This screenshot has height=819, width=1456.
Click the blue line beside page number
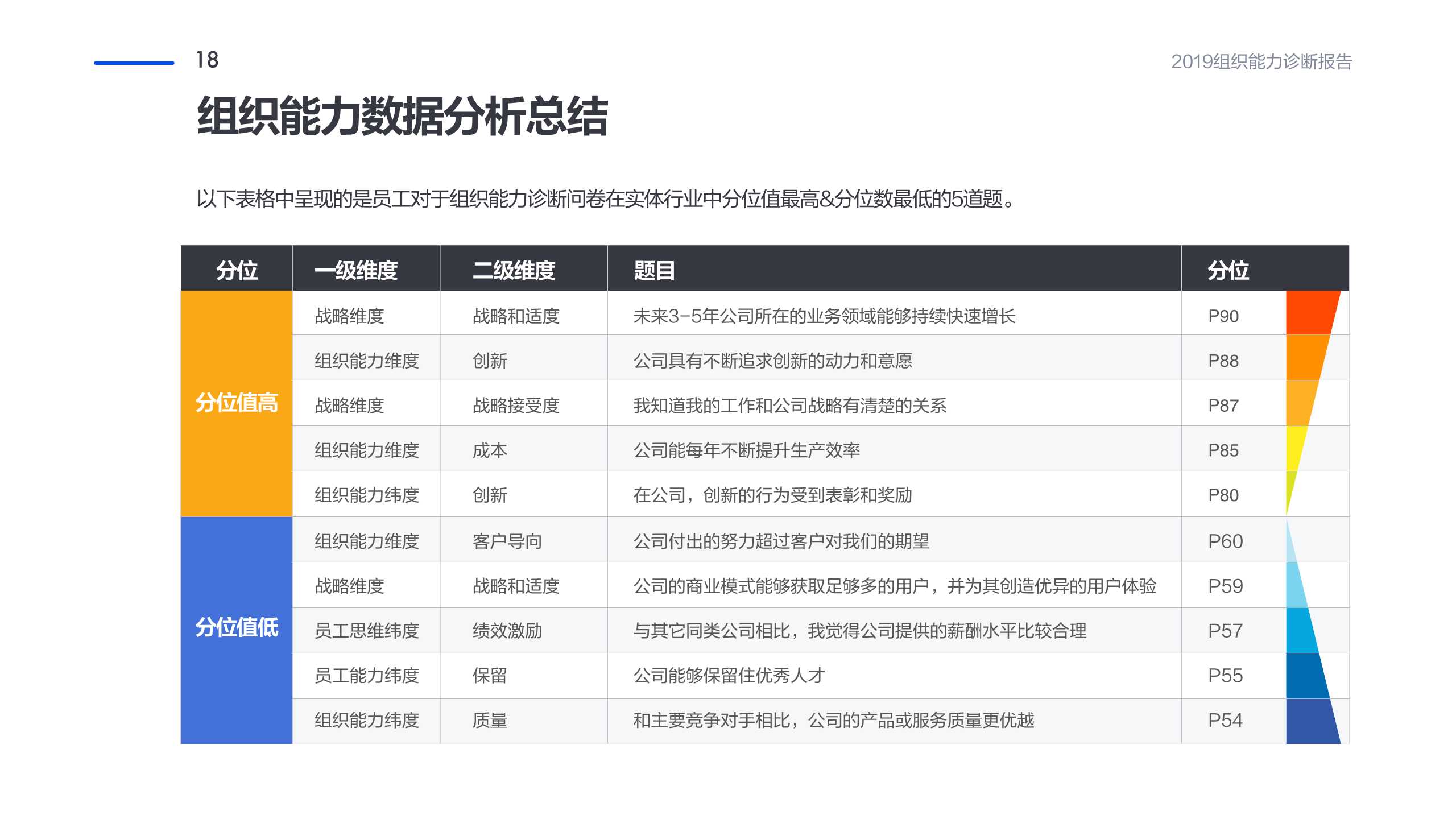[135, 64]
